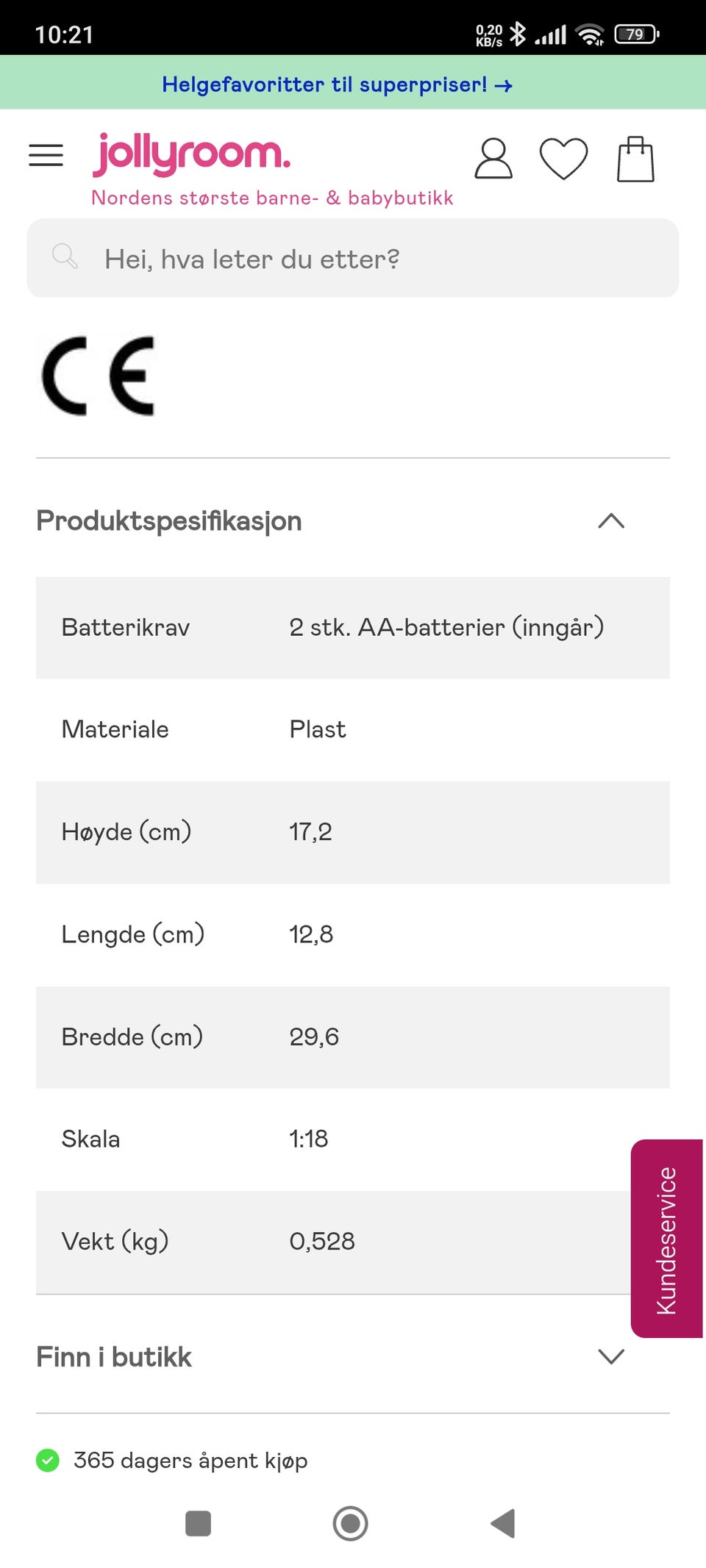Open the hamburger menu
This screenshot has height=1568, width=706.
click(x=46, y=156)
